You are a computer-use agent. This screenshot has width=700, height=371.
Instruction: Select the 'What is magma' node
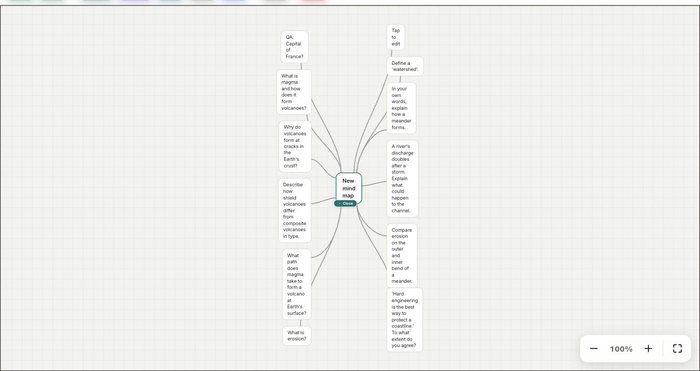294,92
